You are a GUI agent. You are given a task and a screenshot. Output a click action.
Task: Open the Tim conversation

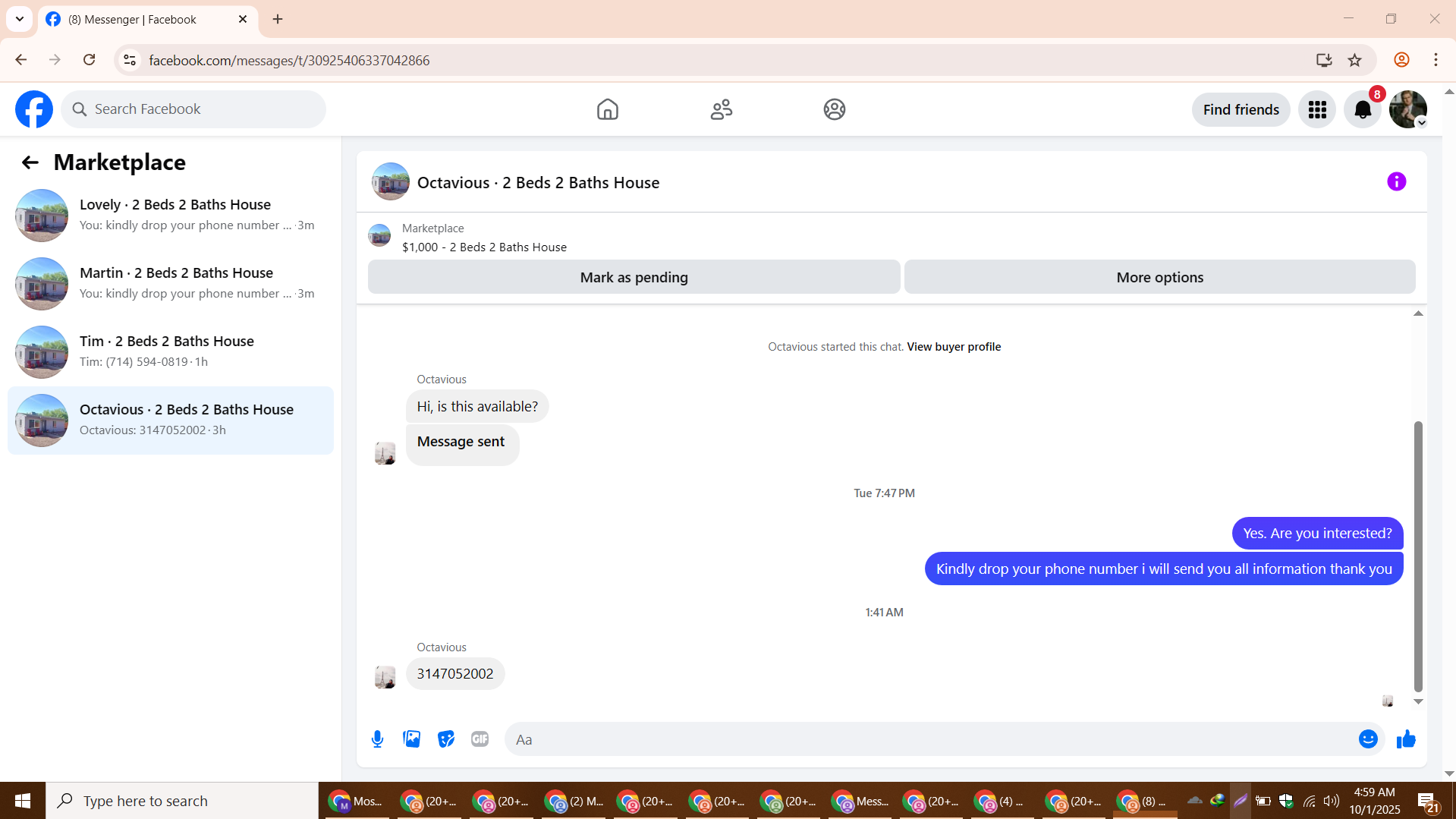171,352
